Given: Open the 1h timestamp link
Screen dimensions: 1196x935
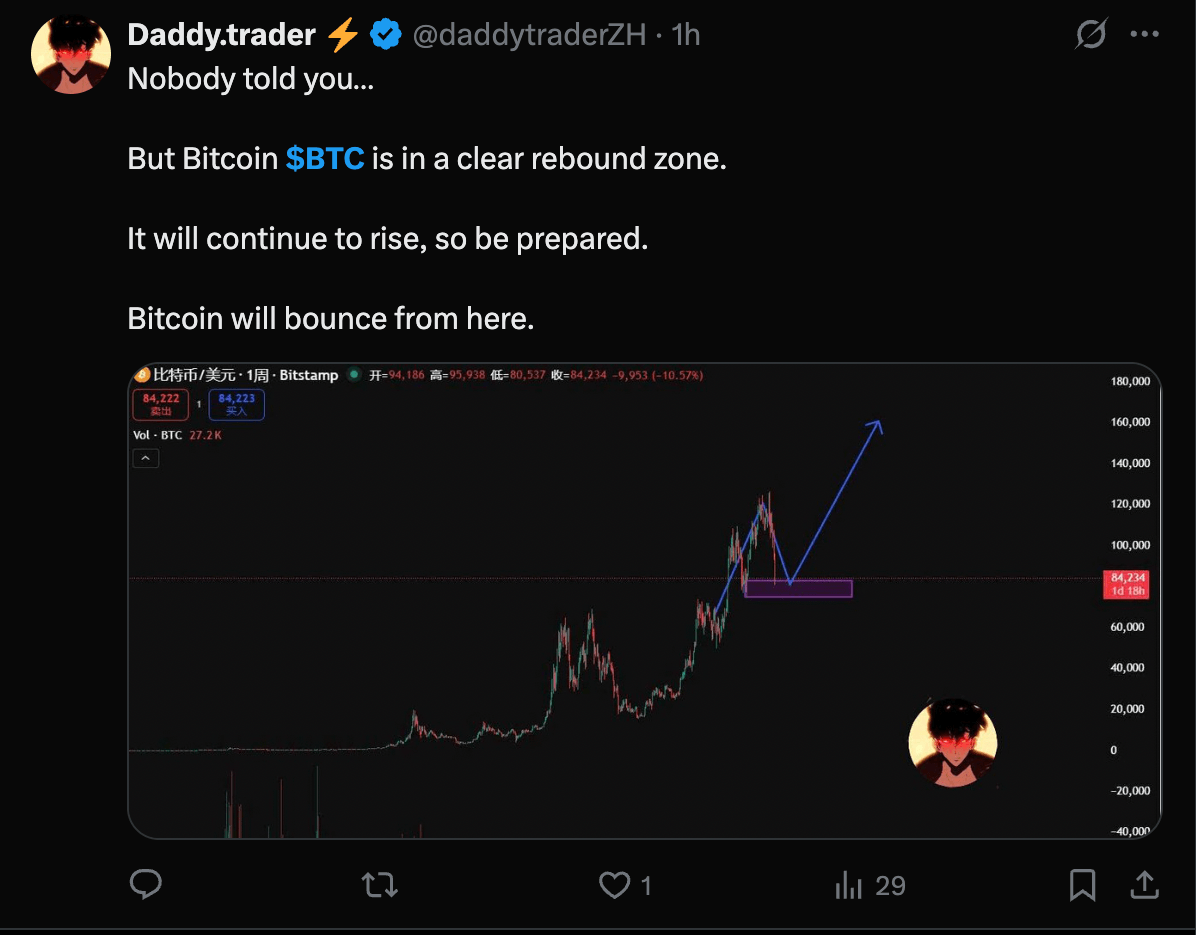Looking at the screenshot, I should [x=686, y=35].
